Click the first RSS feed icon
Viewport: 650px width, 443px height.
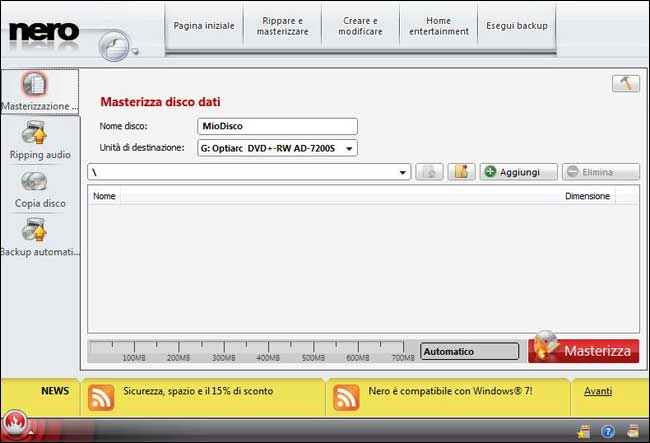pyautogui.click(x=101, y=397)
